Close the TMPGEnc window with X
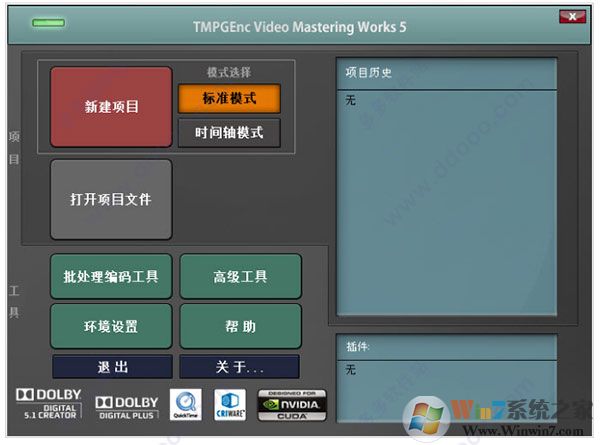Screen dimensions: 600x445 tap(572, 17)
